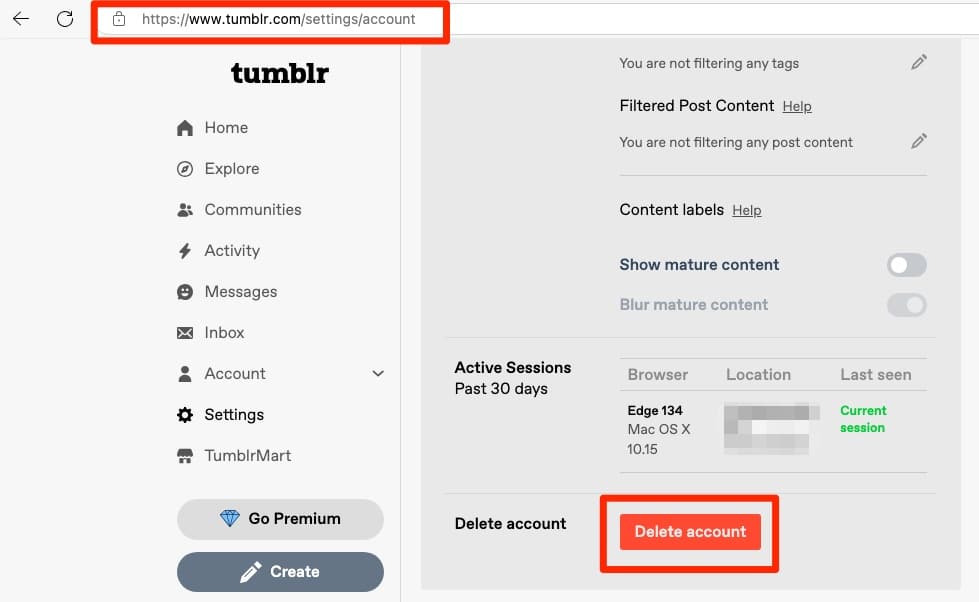Click the tumblr logo heading

coord(280,72)
